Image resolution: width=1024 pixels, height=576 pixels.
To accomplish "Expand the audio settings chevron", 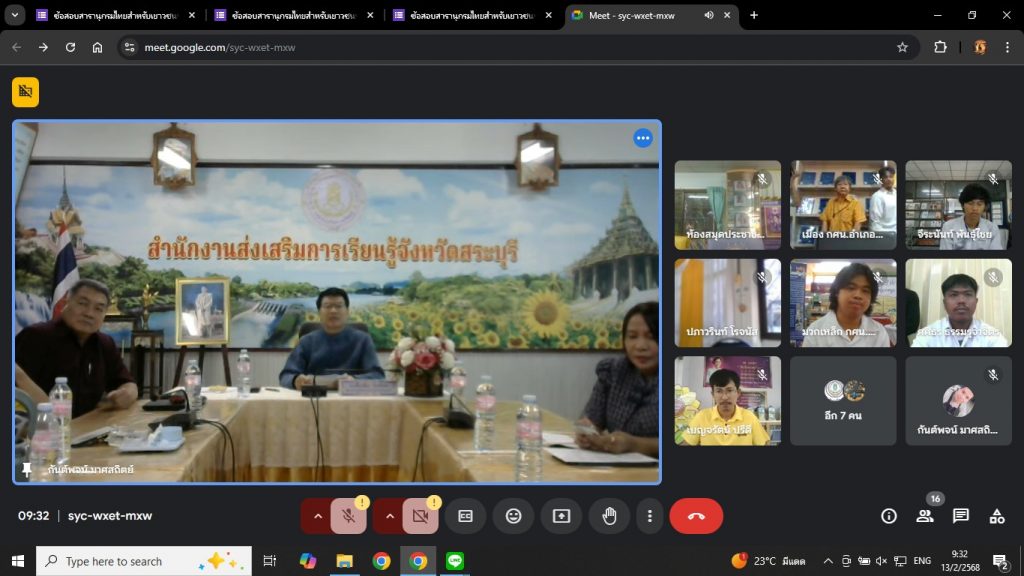I will click(318, 516).
